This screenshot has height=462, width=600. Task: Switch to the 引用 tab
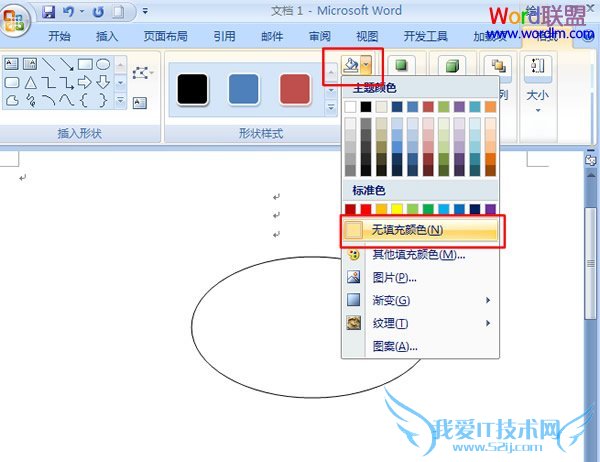click(225, 36)
